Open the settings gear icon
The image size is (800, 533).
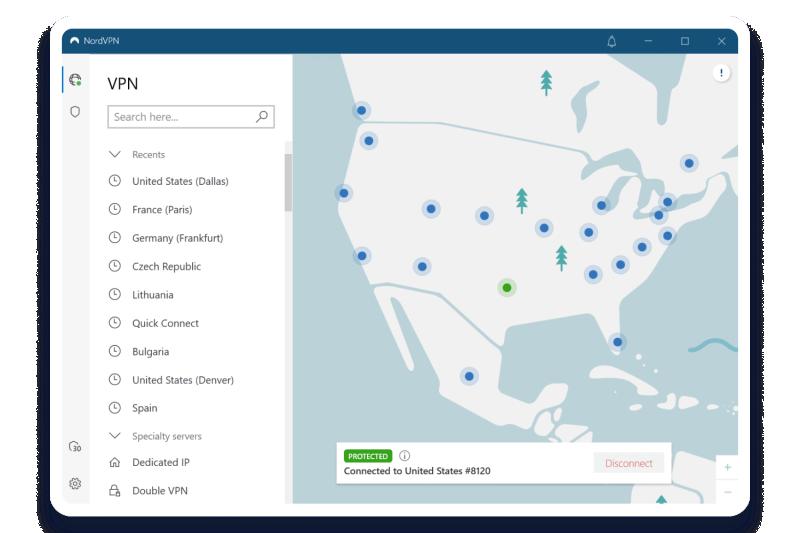(x=75, y=483)
